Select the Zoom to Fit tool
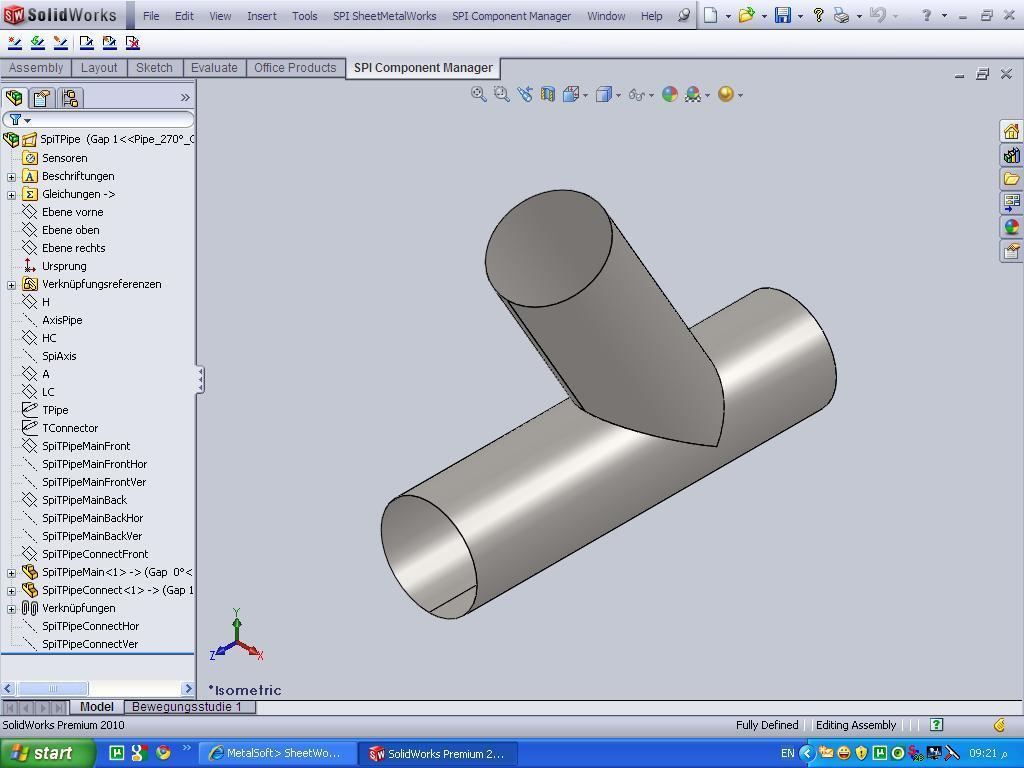This screenshot has height=768, width=1024. pos(477,93)
